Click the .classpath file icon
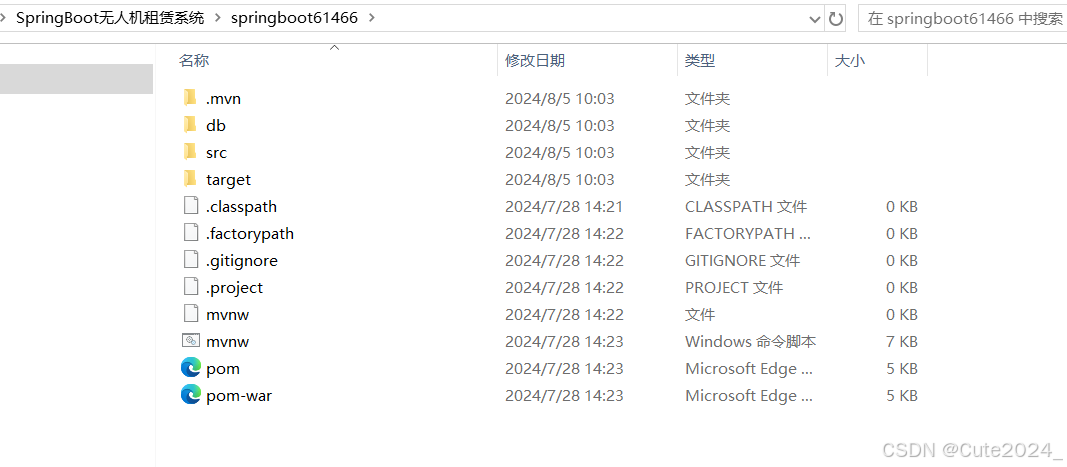Viewport: 1067px width, 467px height. click(x=191, y=206)
